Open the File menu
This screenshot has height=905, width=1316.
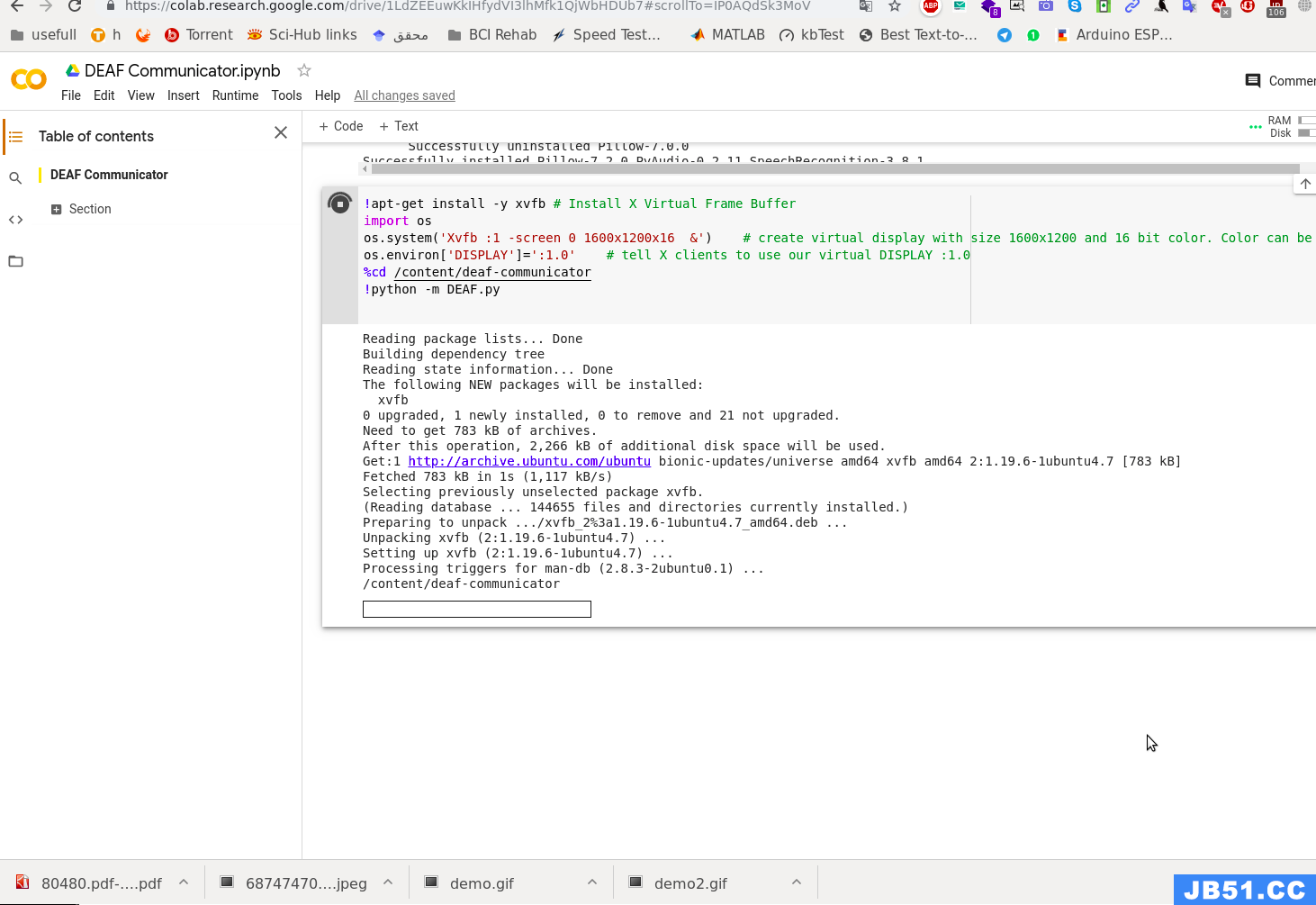[x=71, y=95]
